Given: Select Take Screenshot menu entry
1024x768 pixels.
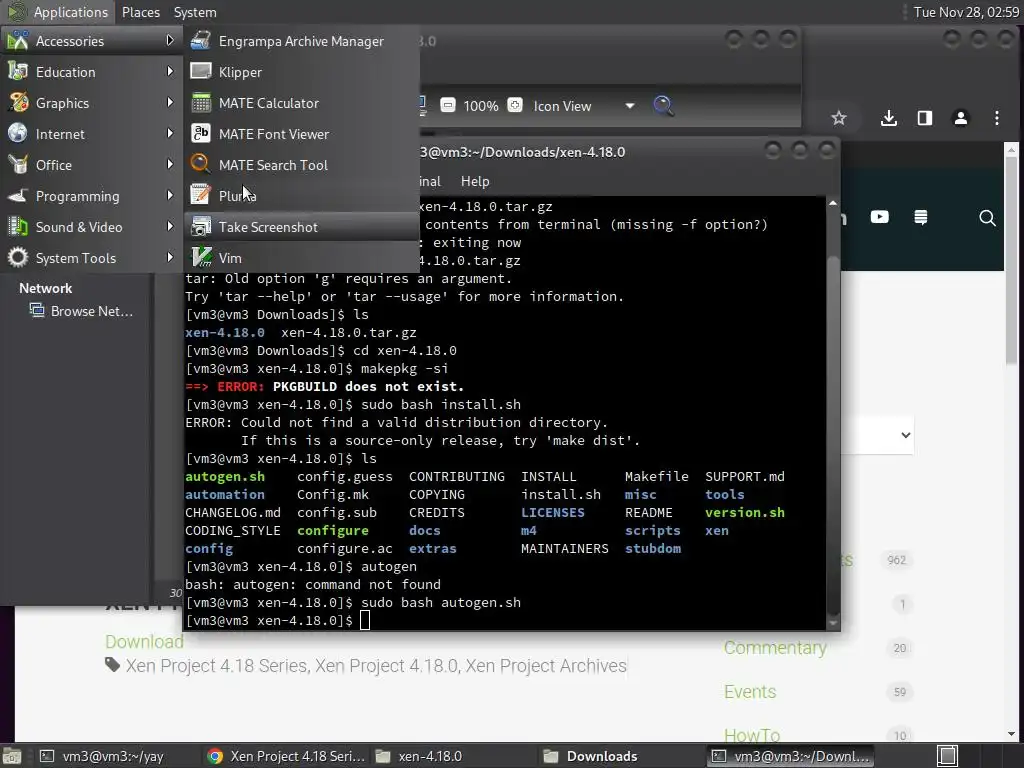Looking at the screenshot, I should pos(301,227).
